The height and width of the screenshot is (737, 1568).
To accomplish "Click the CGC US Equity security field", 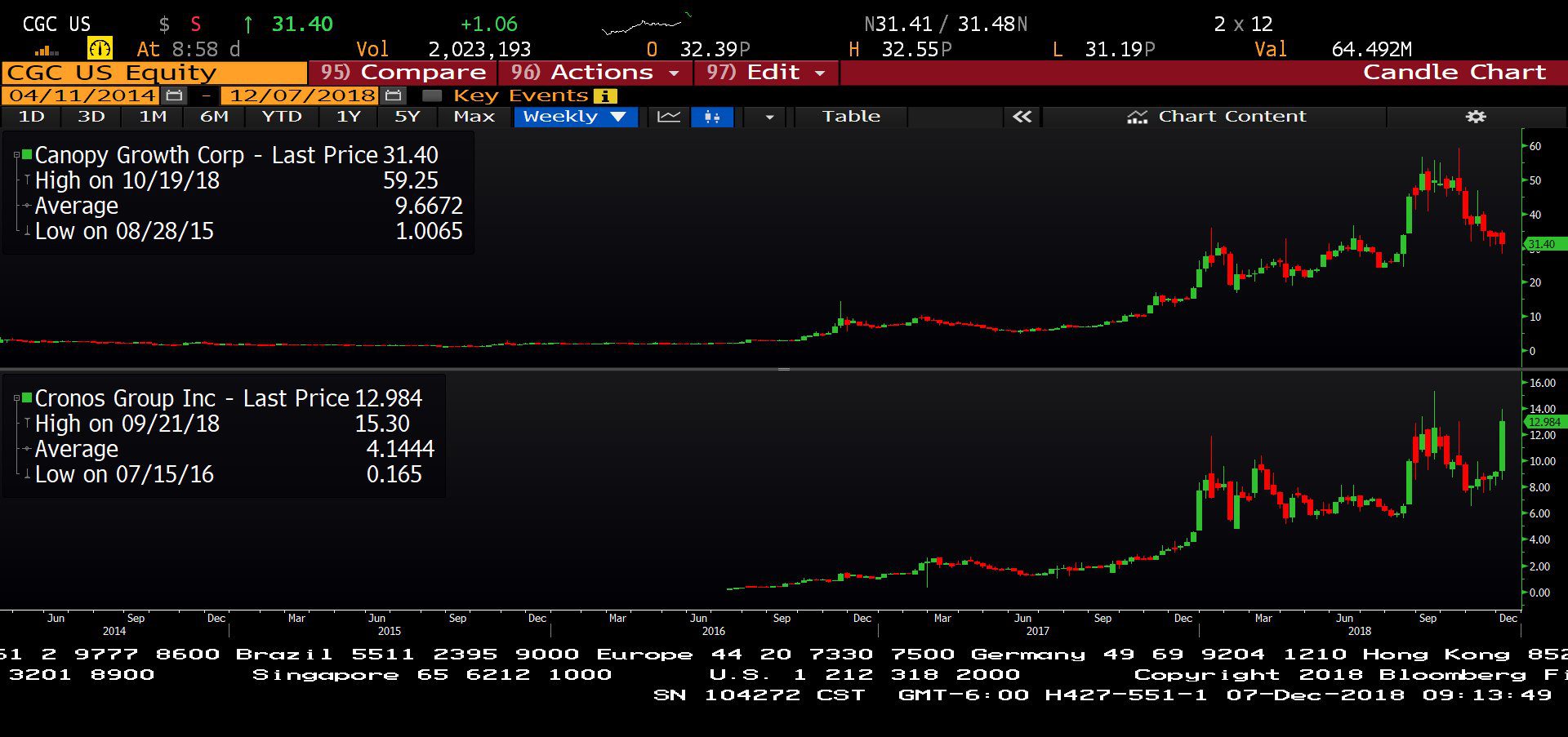I will tap(154, 73).
